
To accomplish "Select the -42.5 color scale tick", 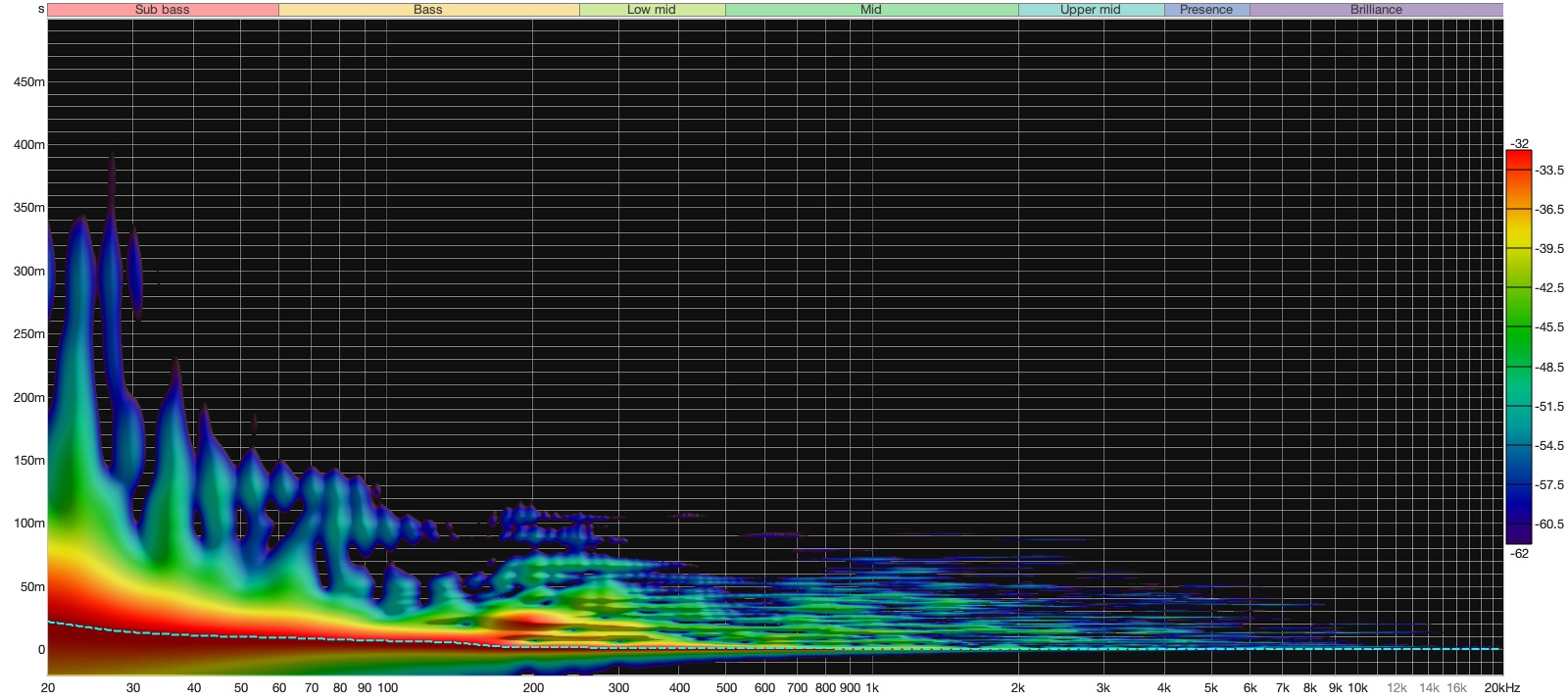I will click(1549, 287).
